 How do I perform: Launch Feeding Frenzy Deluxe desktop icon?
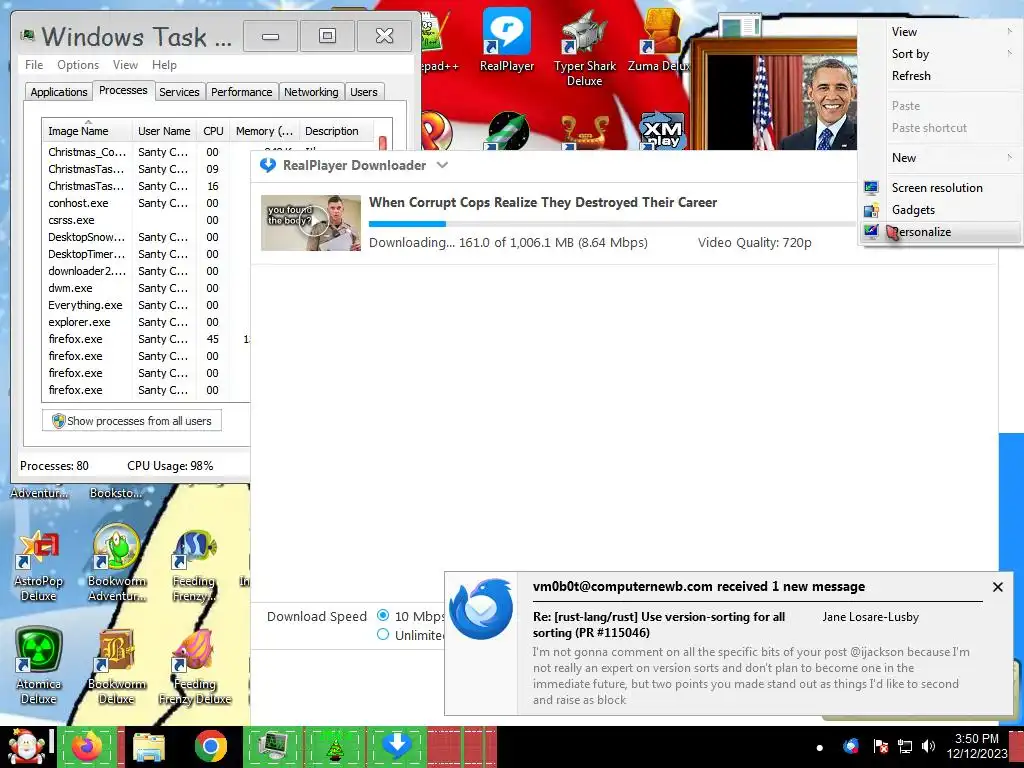tap(195, 666)
